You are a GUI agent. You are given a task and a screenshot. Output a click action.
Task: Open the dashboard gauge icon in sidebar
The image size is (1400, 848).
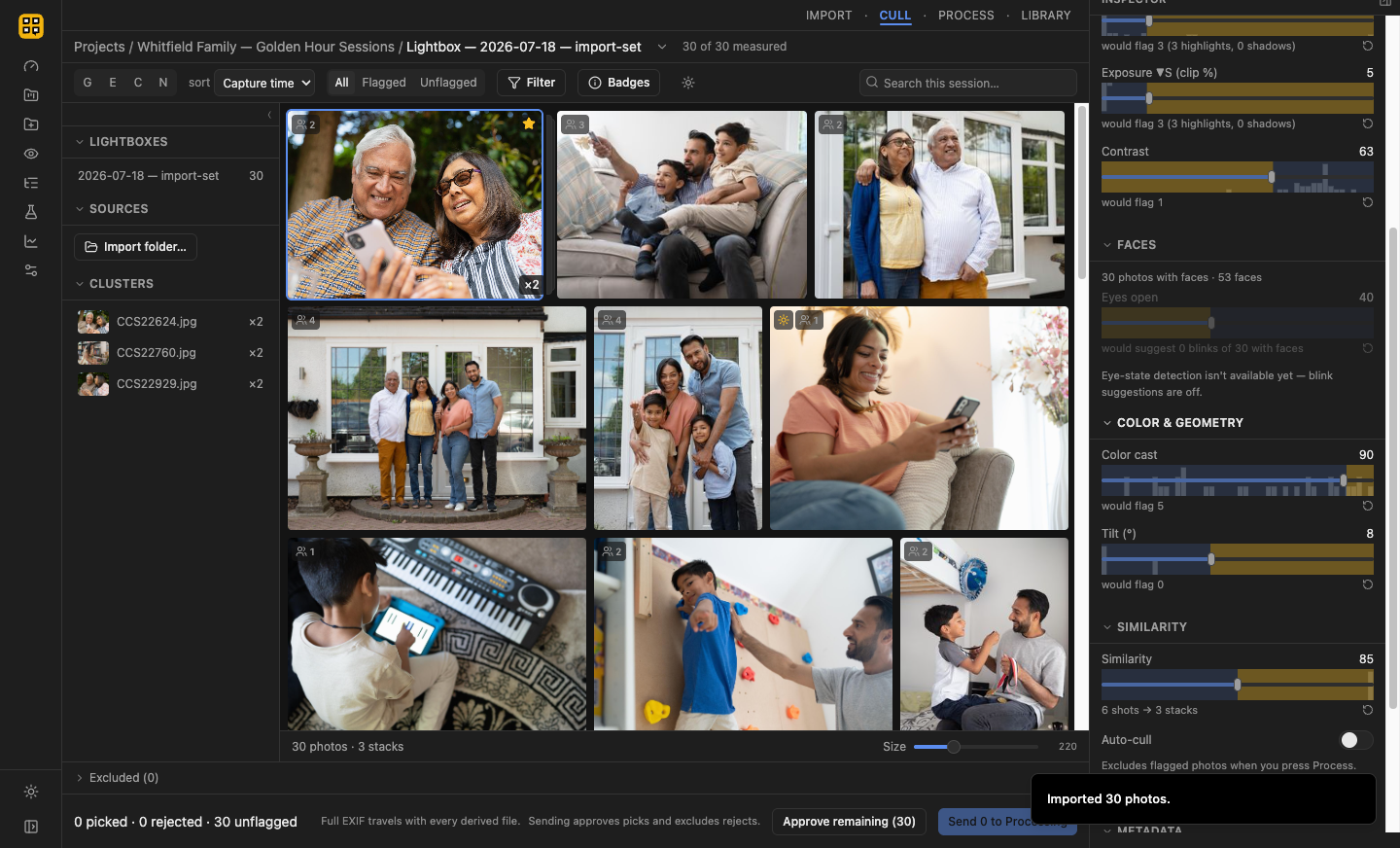[31, 66]
